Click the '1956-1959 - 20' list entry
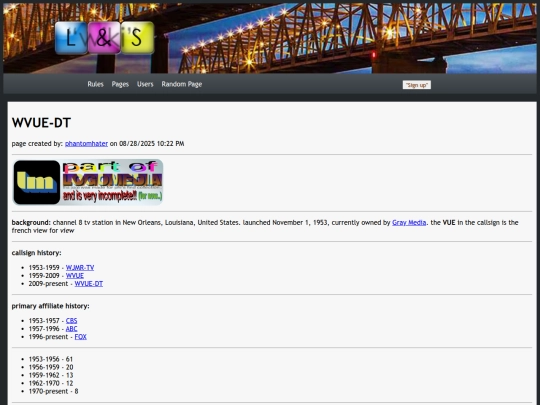 (51, 367)
